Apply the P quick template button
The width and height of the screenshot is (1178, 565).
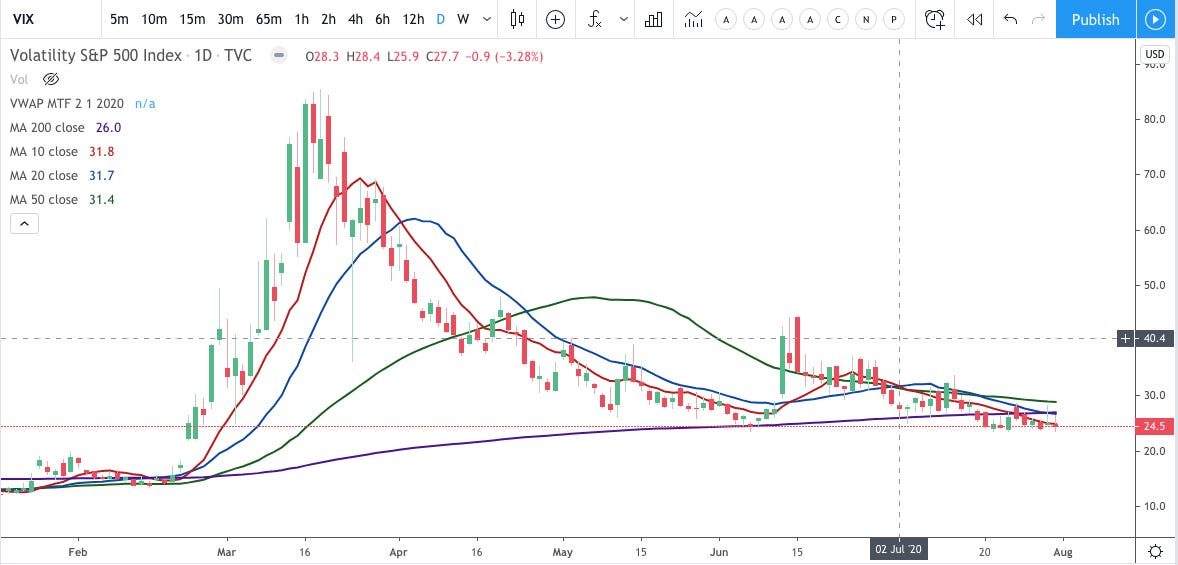coord(893,20)
